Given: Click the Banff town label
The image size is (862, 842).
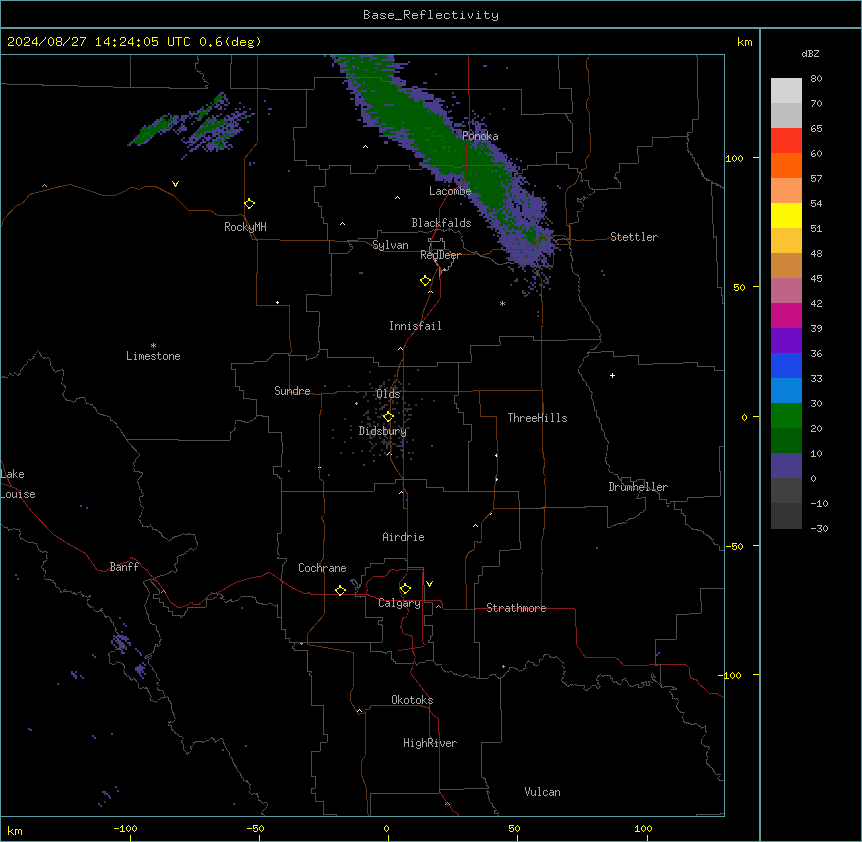Looking at the screenshot, I should point(124,567).
